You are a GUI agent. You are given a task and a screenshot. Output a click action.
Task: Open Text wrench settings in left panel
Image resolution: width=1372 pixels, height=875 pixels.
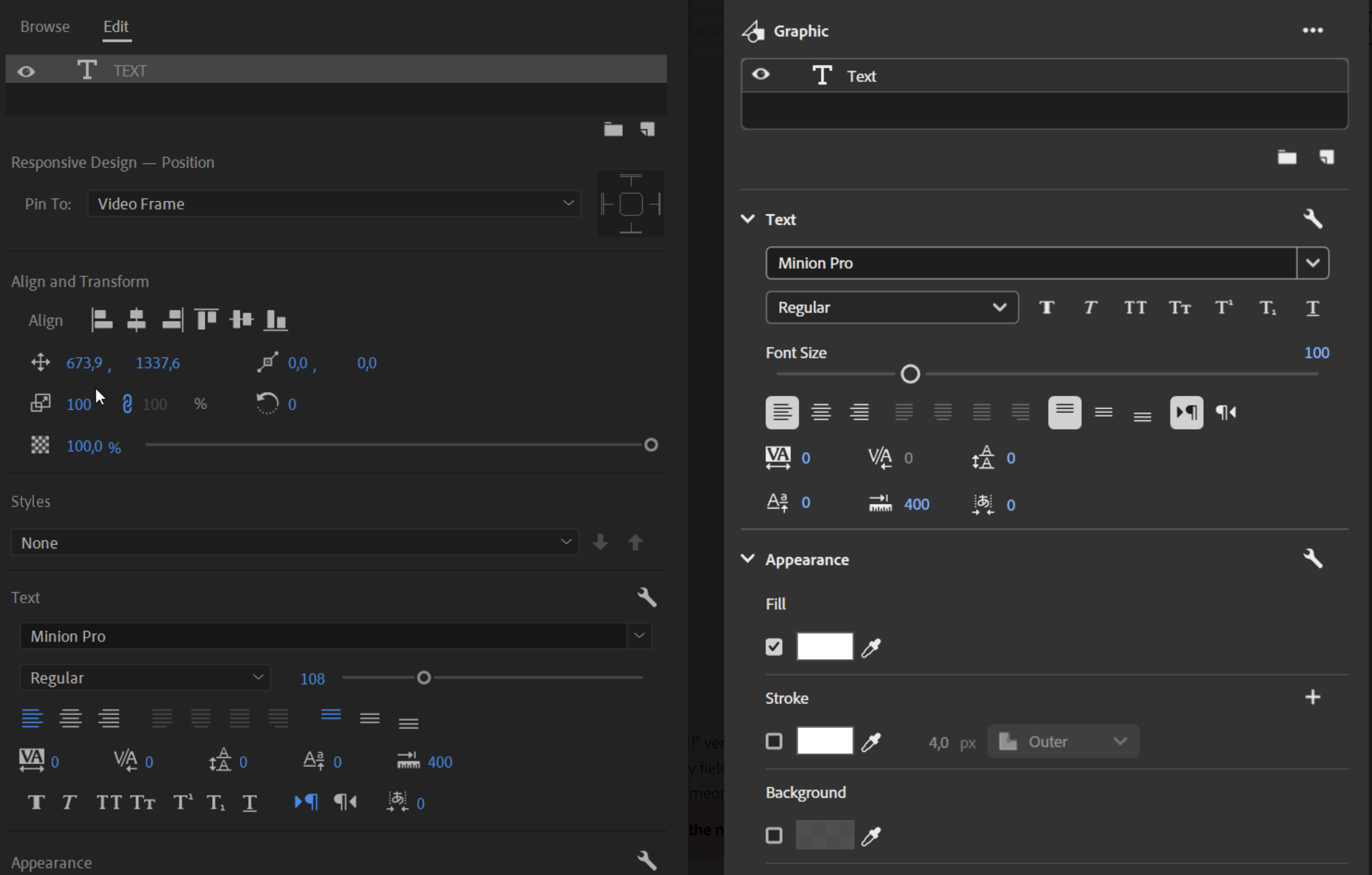(647, 597)
